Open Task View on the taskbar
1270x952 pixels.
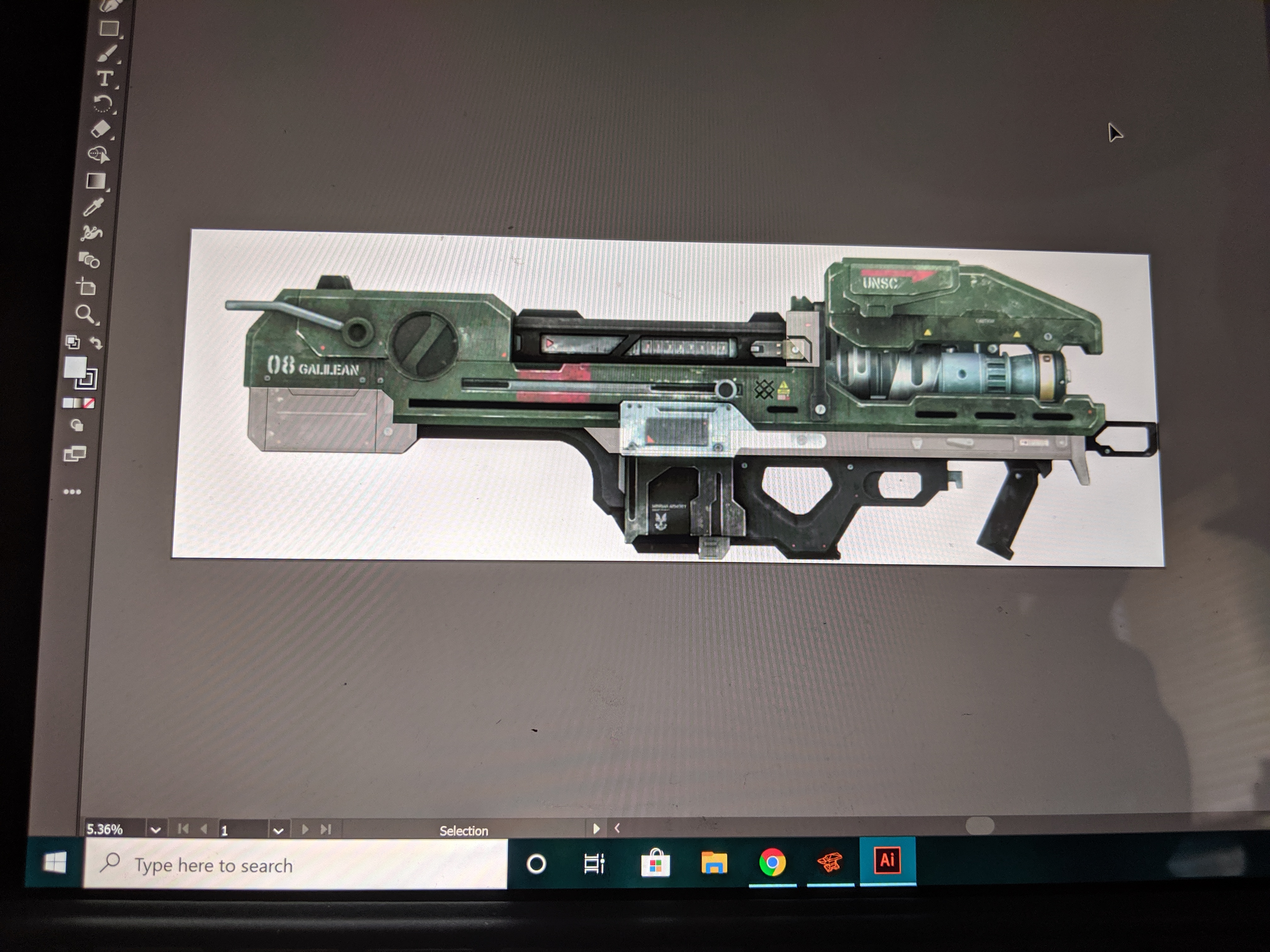(594, 864)
